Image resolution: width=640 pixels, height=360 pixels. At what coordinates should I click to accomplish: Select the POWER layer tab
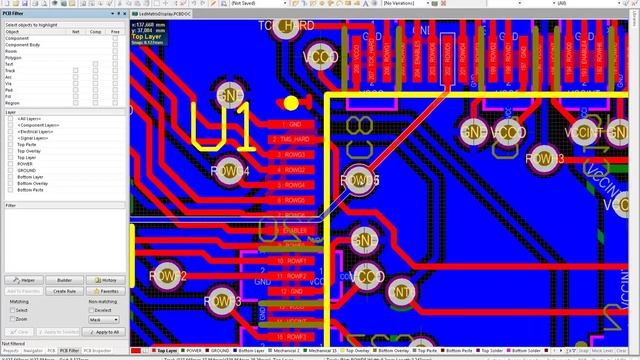coord(191,351)
